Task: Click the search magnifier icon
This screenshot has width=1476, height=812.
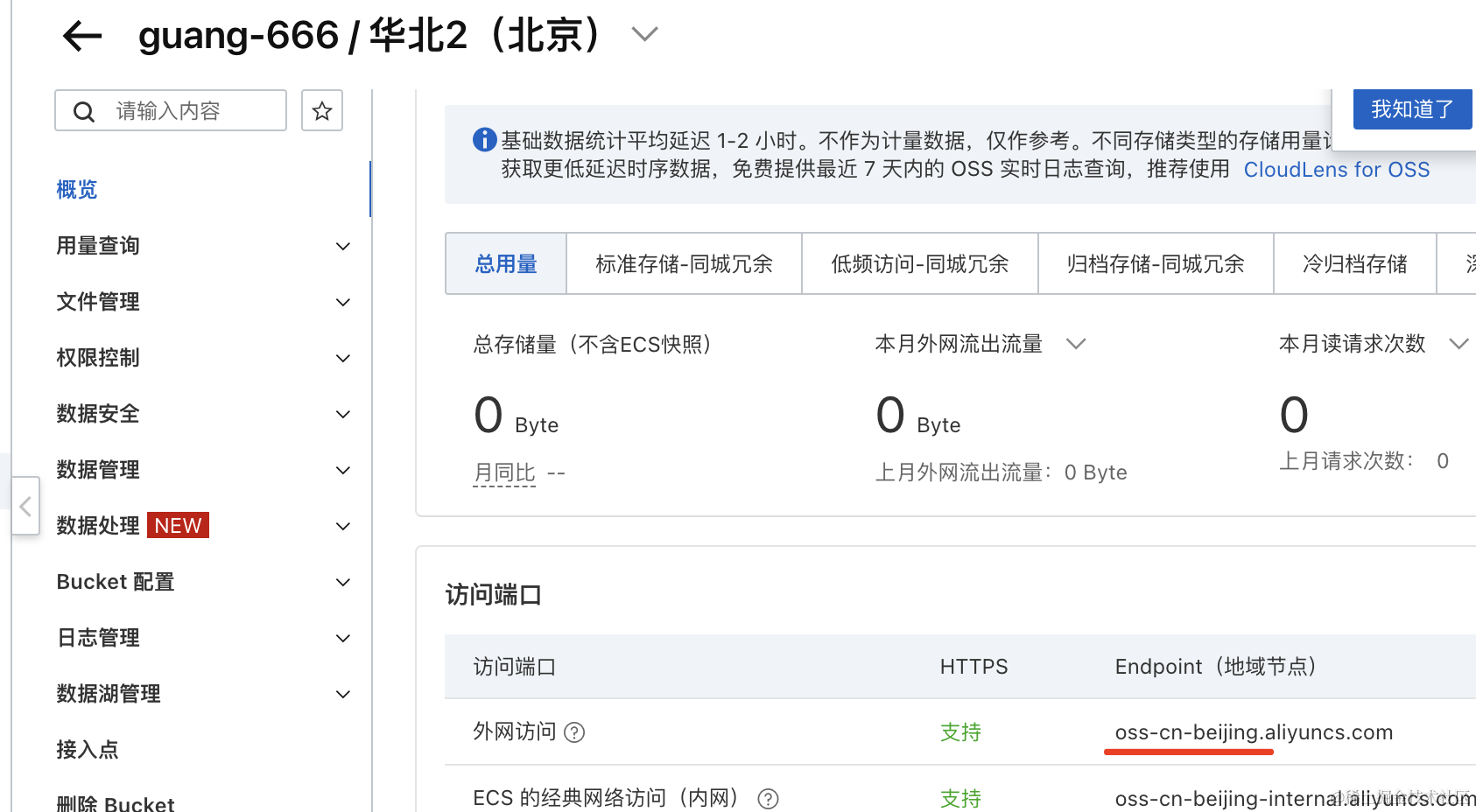Action: [x=84, y=112]
